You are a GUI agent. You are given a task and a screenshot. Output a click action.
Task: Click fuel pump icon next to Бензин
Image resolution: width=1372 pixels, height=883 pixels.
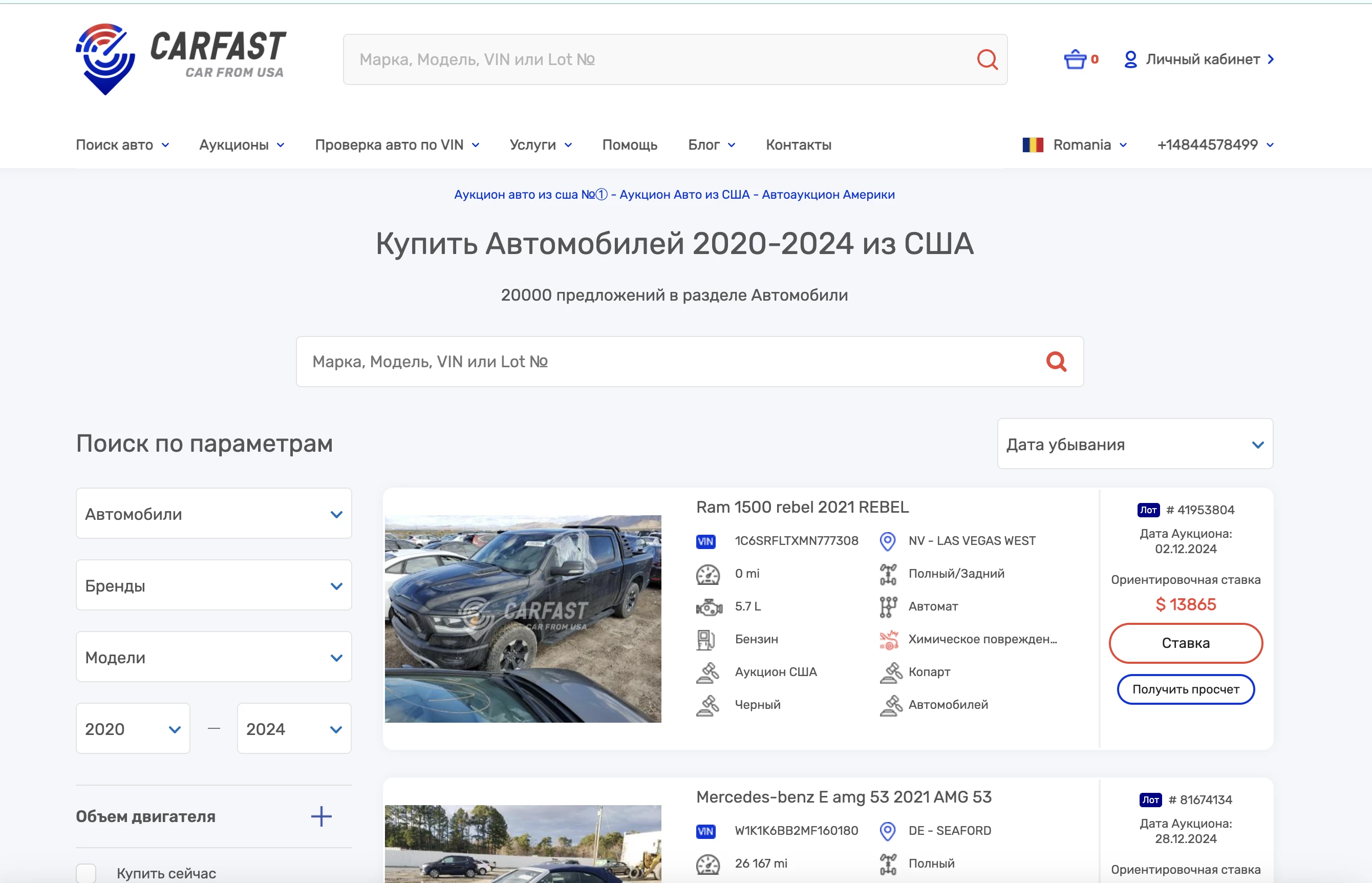coord(705,639)
